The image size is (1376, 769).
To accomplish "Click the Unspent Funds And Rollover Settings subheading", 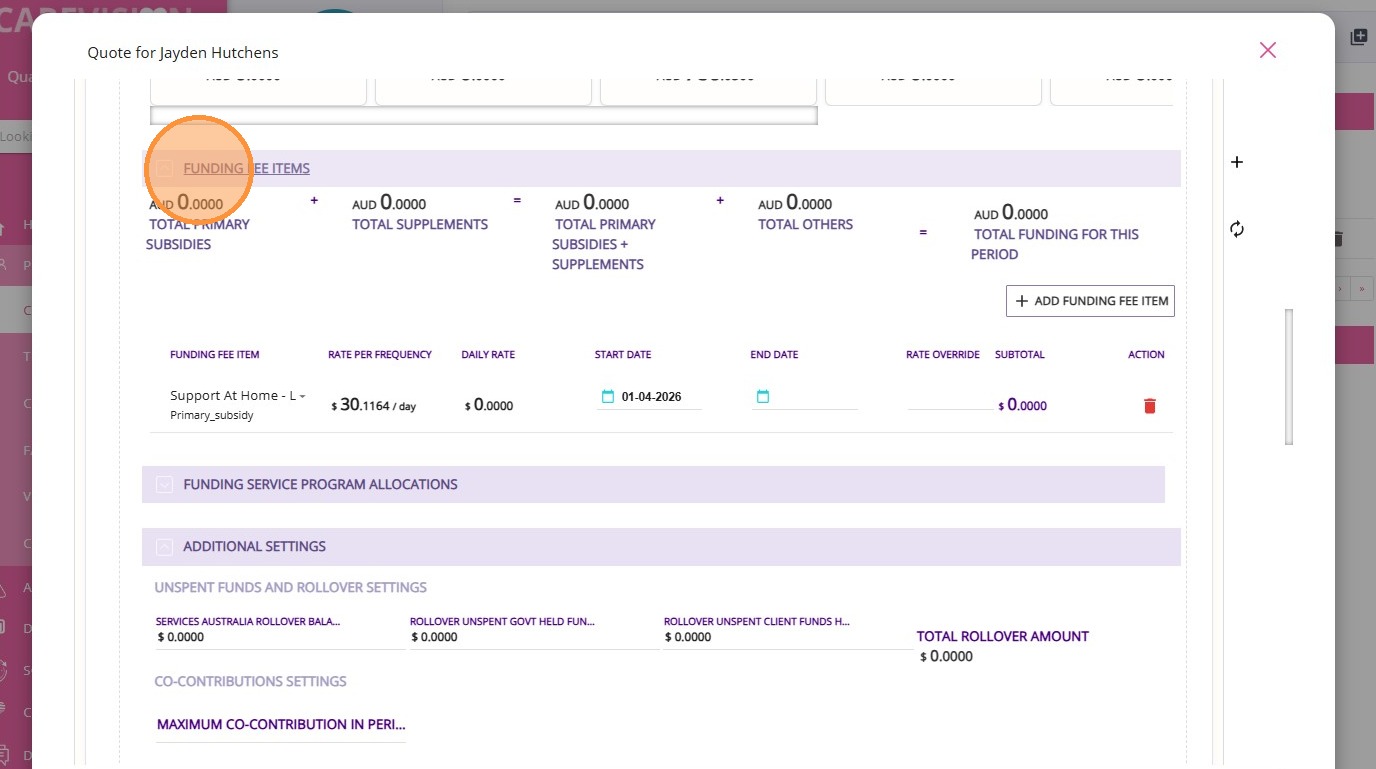I will tap(291, 588).
